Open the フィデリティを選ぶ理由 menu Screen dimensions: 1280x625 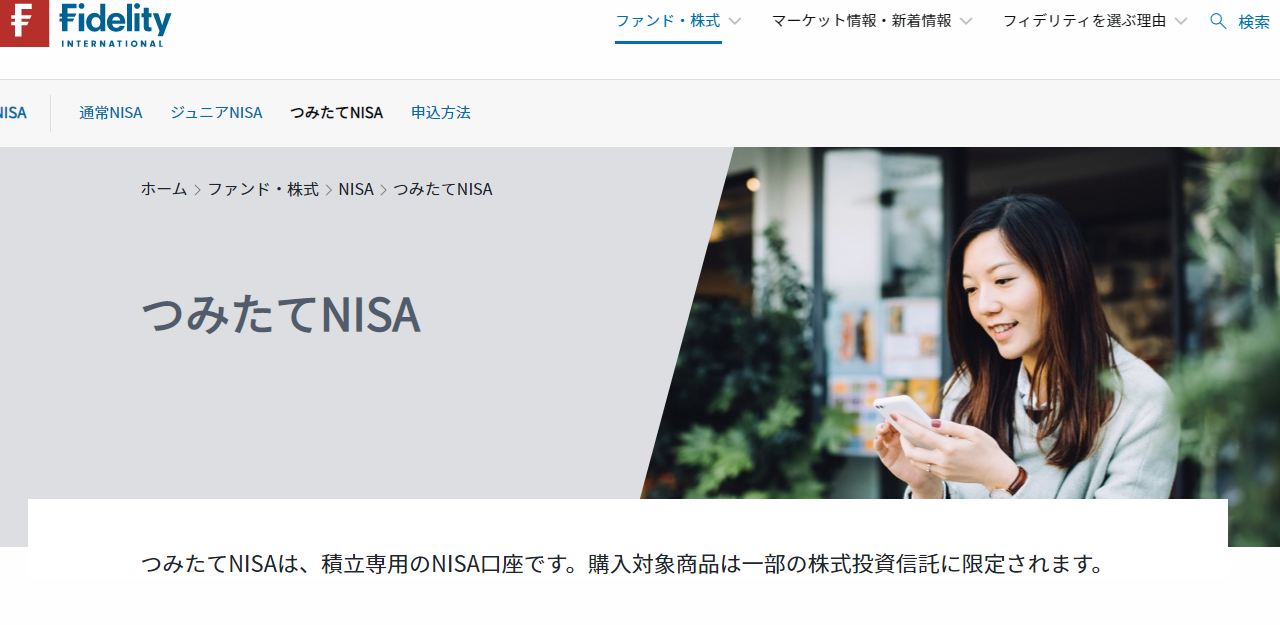coord(1085,21)
